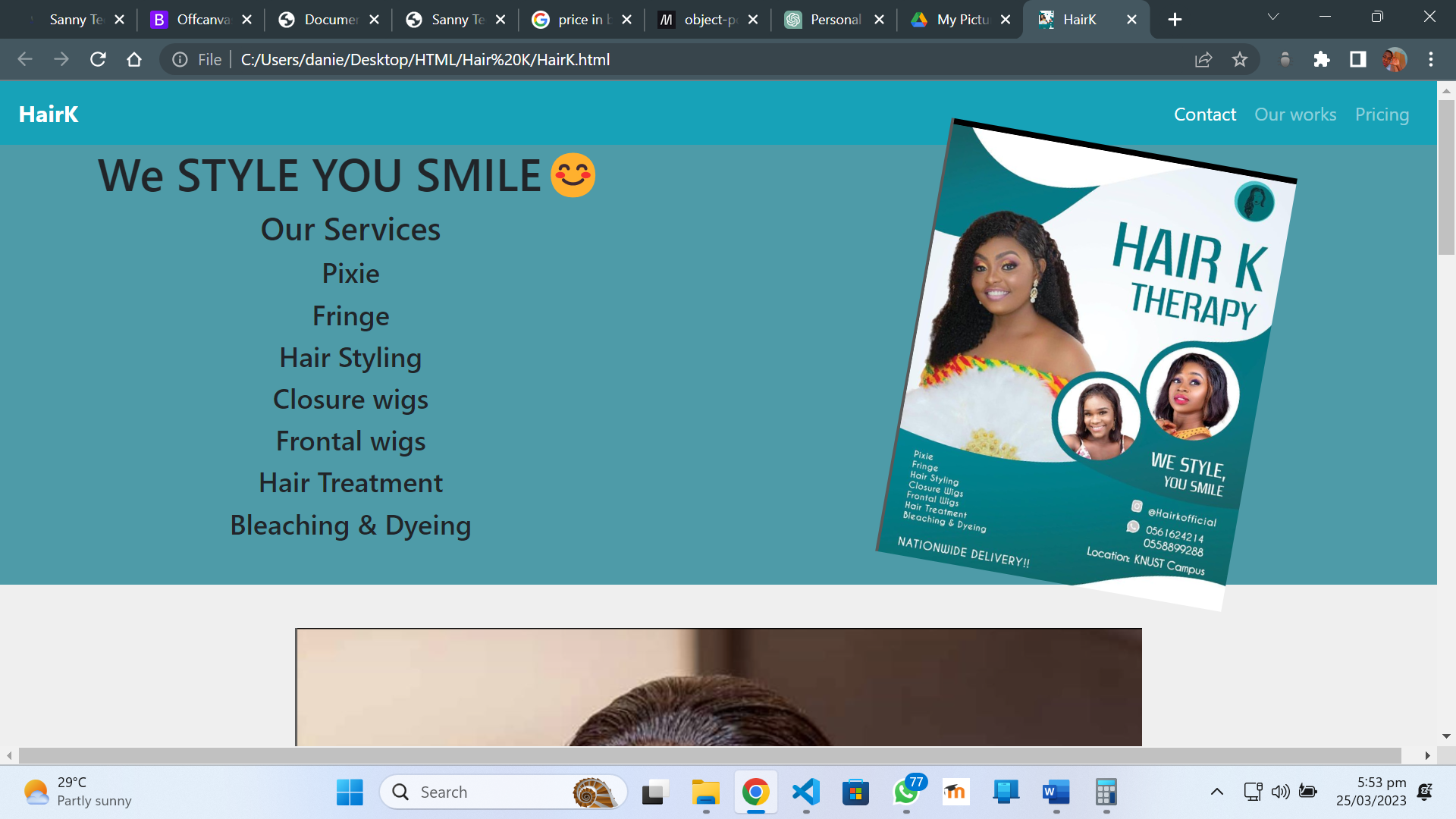Viewport: 1456px width, 819px height.
Task: Open the Pricing nav link
Action: tap(1382, 115)
